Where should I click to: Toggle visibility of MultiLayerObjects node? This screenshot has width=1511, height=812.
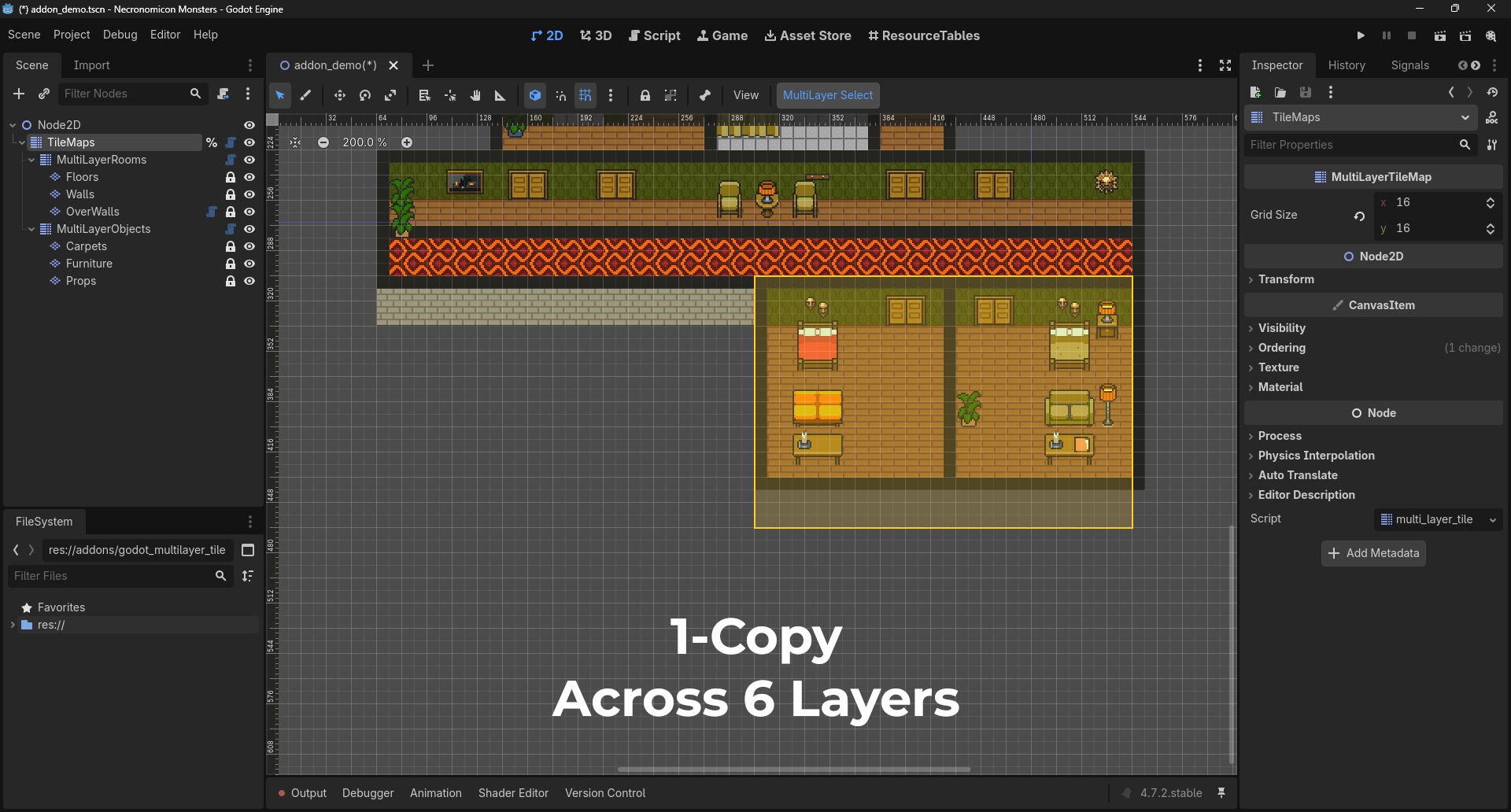pos(249,229)
